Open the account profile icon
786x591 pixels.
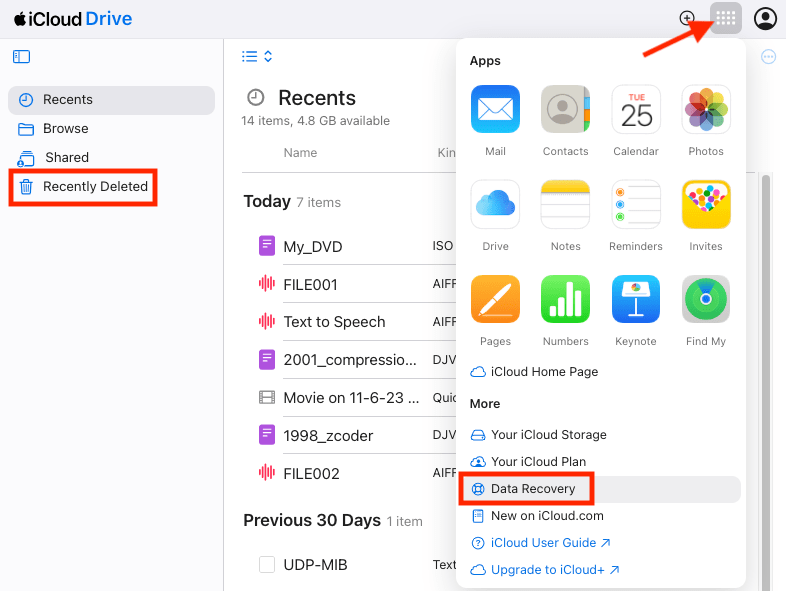765,19
